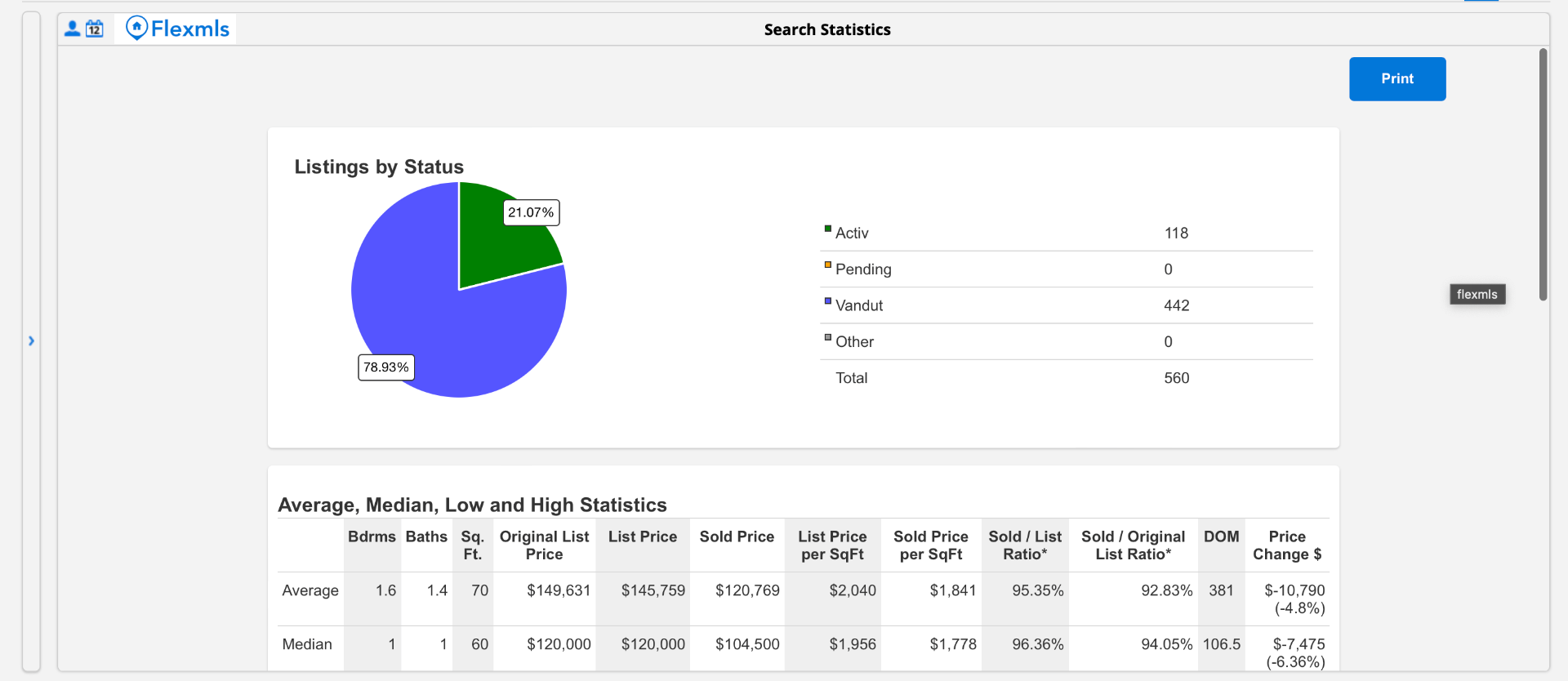Click the Vandut count 442
The height and width of the screenshot is (681, 1568).
click(x=1177, y=305)
